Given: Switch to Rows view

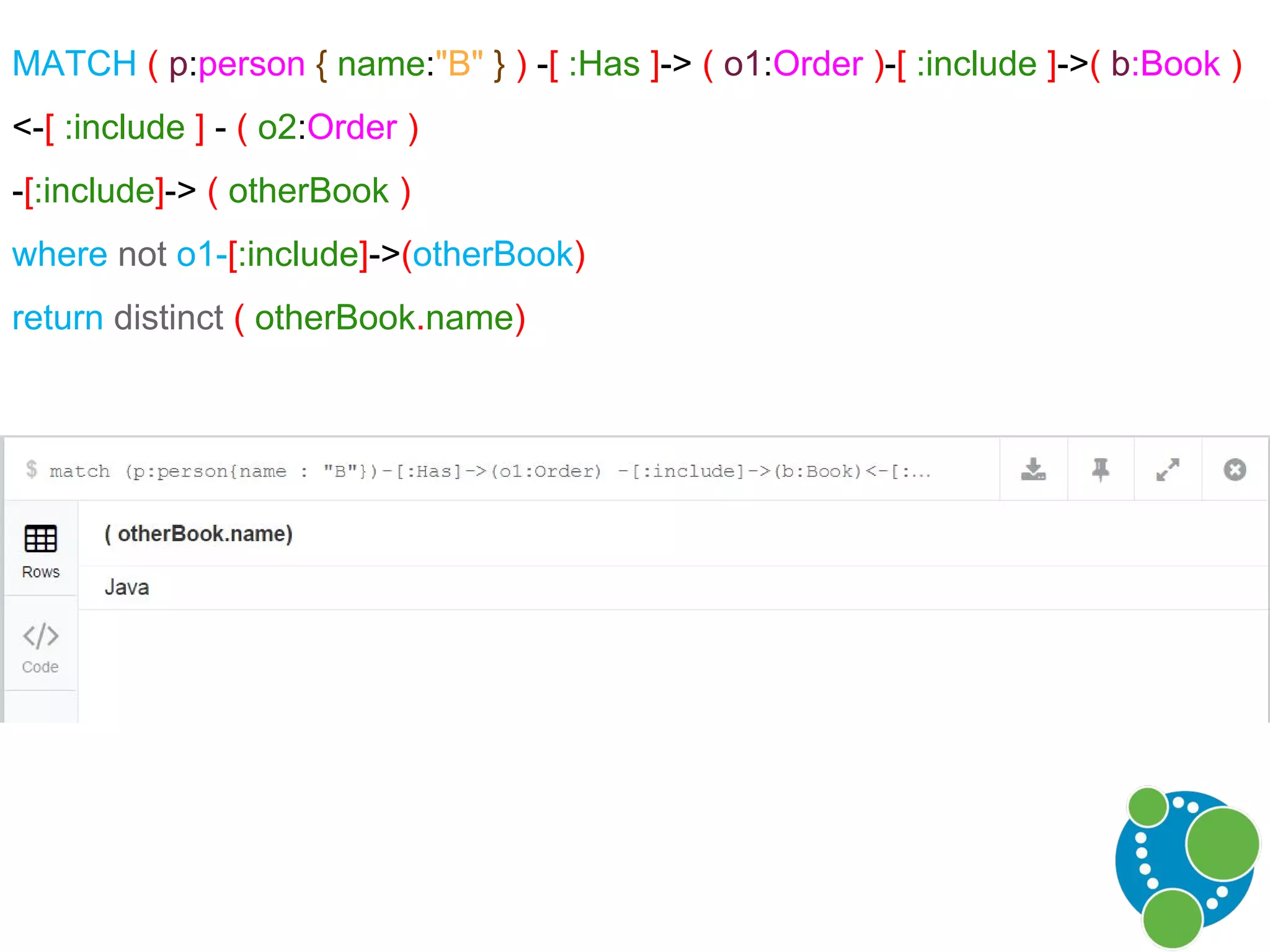Looking at the screenshot, I should pos(40,551).
